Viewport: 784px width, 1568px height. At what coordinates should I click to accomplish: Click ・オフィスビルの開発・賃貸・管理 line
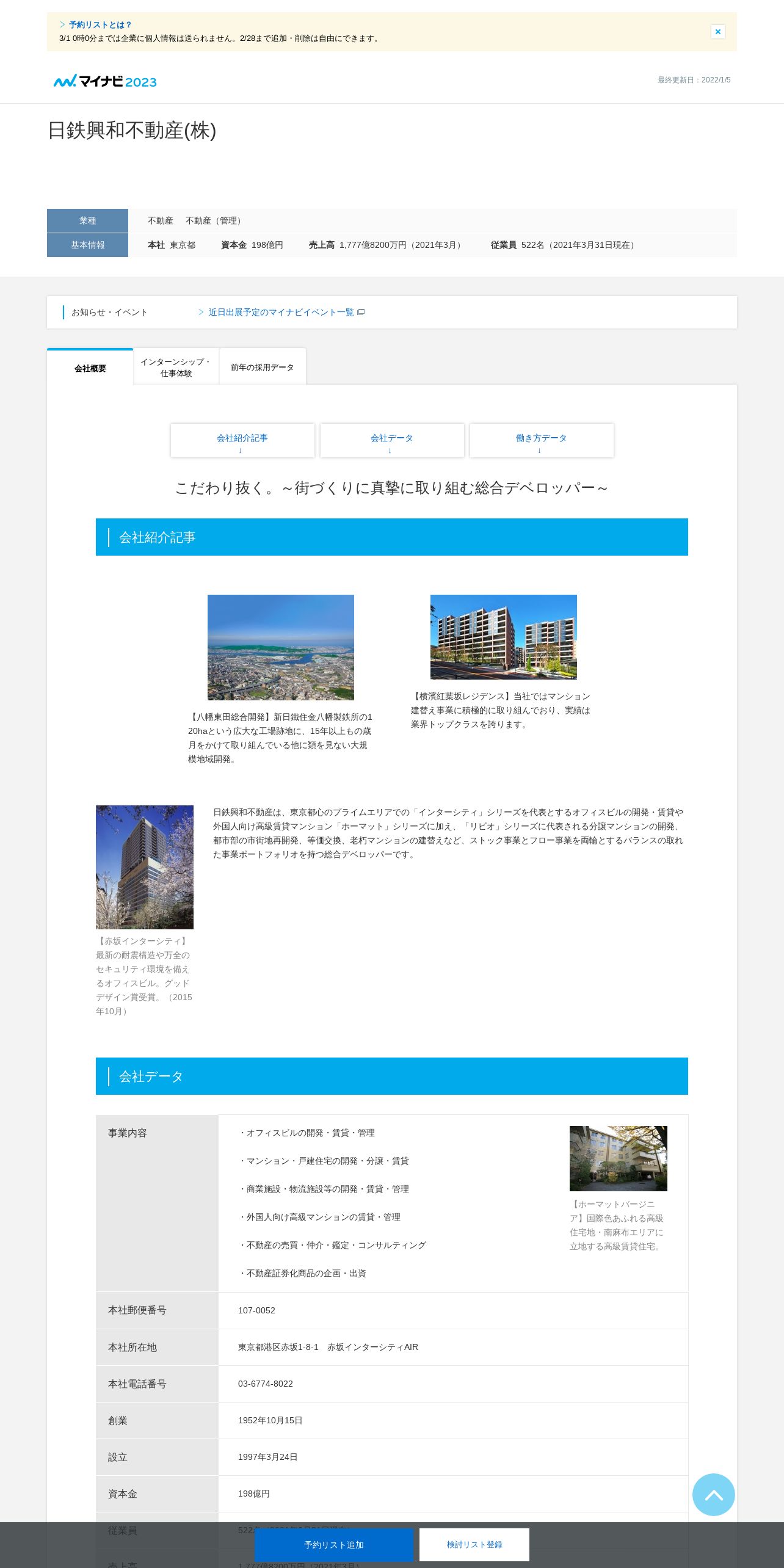click(x=307, y=1133)
